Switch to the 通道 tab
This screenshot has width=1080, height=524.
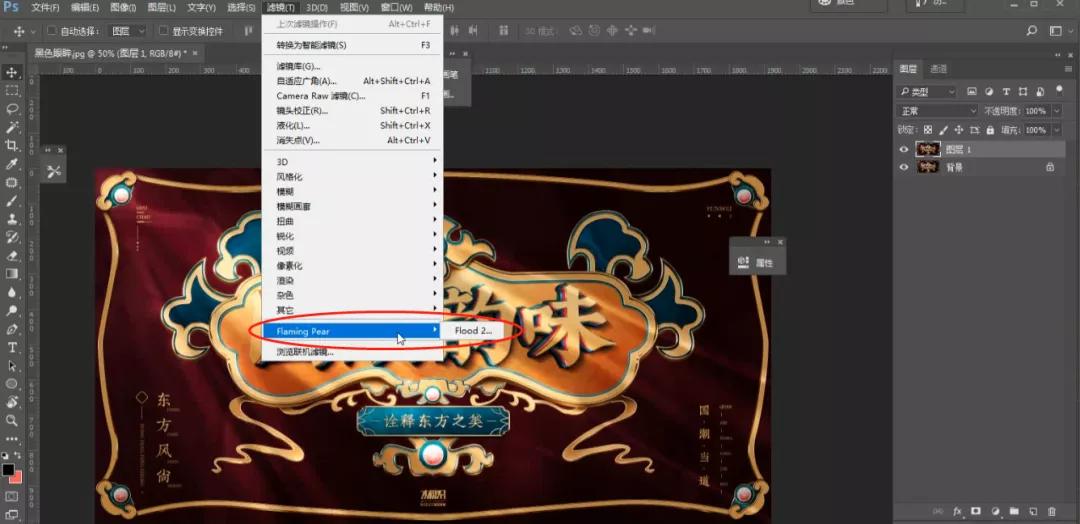[x=938, y=69]
